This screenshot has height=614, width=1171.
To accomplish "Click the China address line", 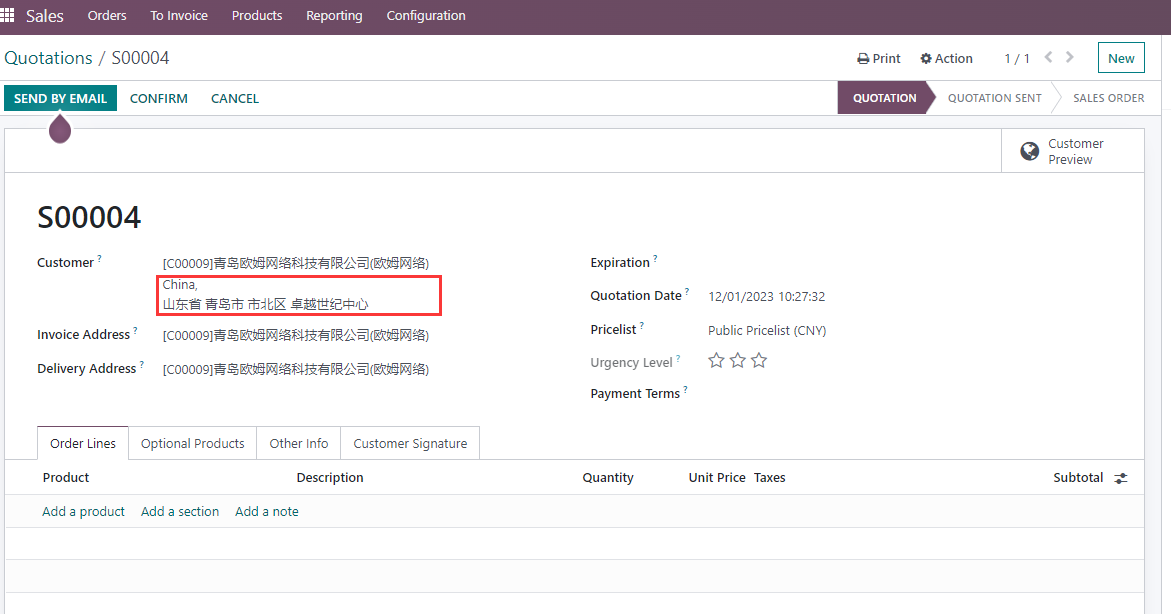I will pos(180,285).
